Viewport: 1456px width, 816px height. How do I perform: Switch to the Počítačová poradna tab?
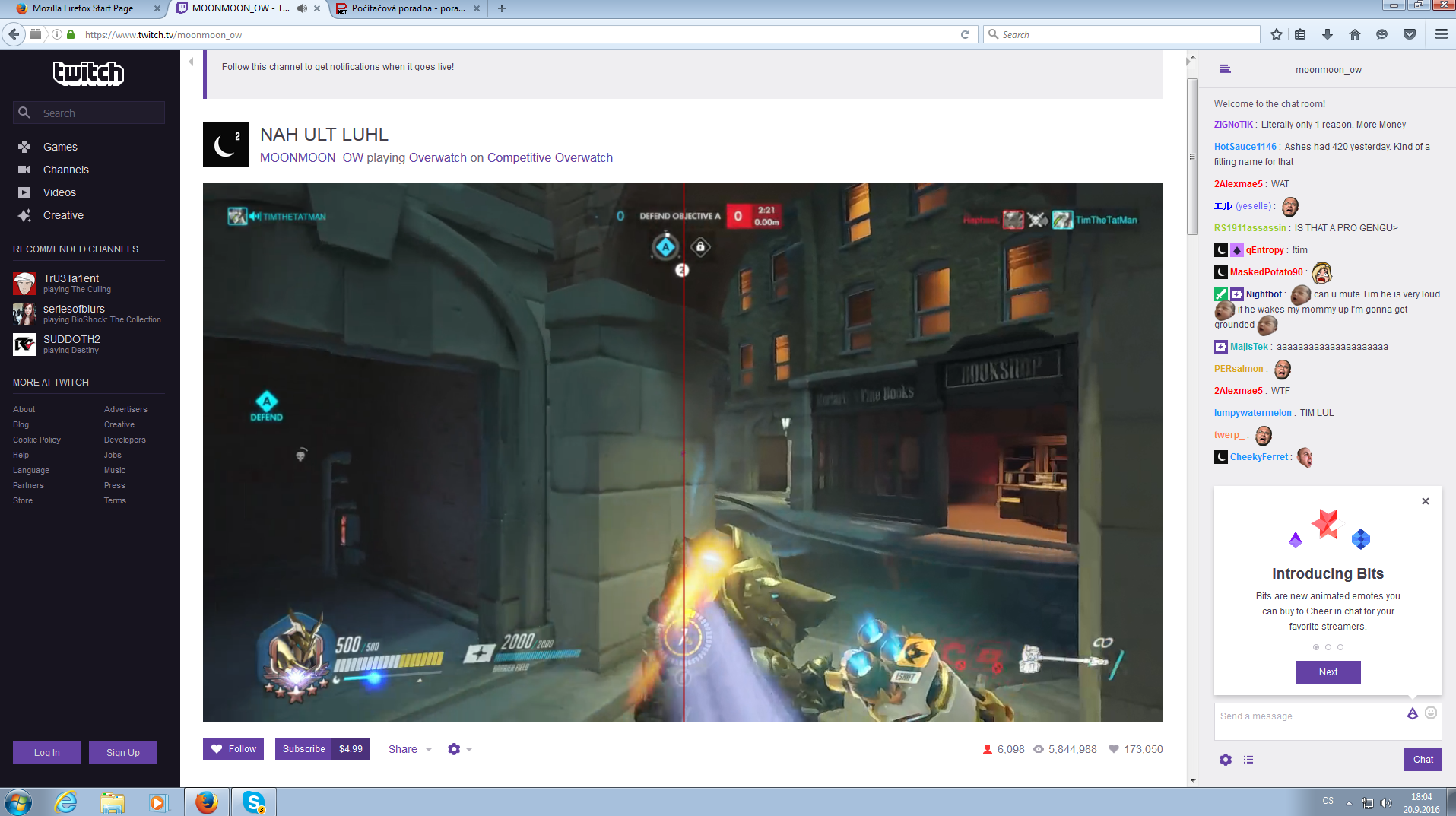click(408, 8)
